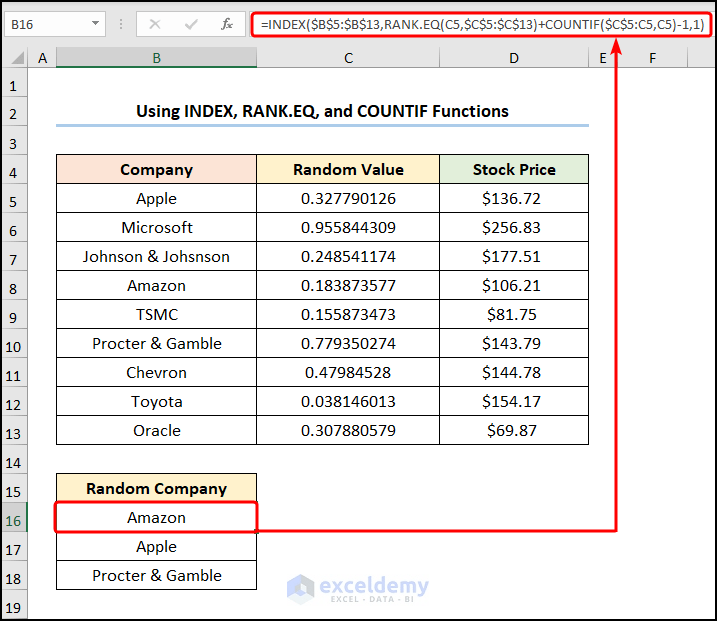The height and width of the screenshot is (621, 717).
Task: Select 'Procter & Gamble' under Random Company
Action: pyautogui.click(x=156, y=575)
